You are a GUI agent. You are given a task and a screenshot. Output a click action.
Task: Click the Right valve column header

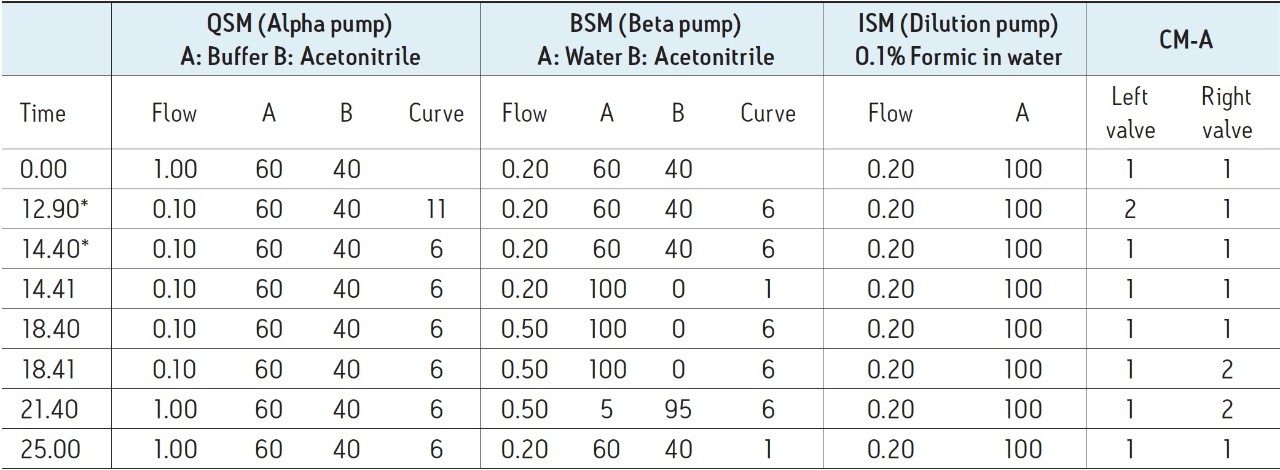(1227, 113)
